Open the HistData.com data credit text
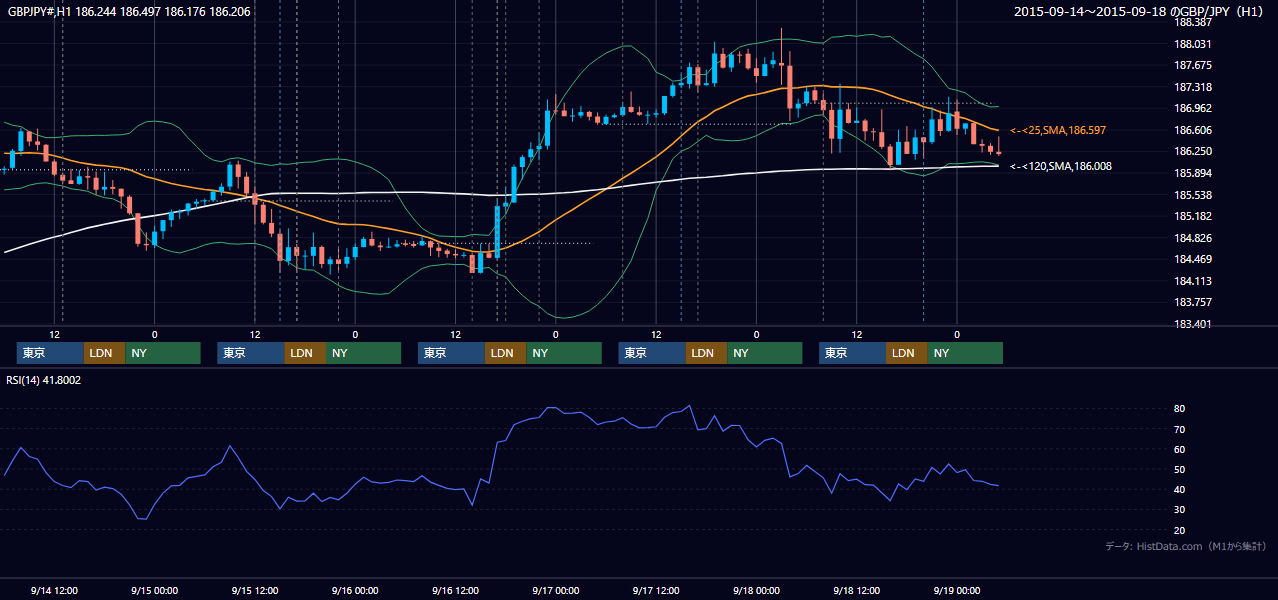Viewport: 1278px width, 600px height. 1185,546
